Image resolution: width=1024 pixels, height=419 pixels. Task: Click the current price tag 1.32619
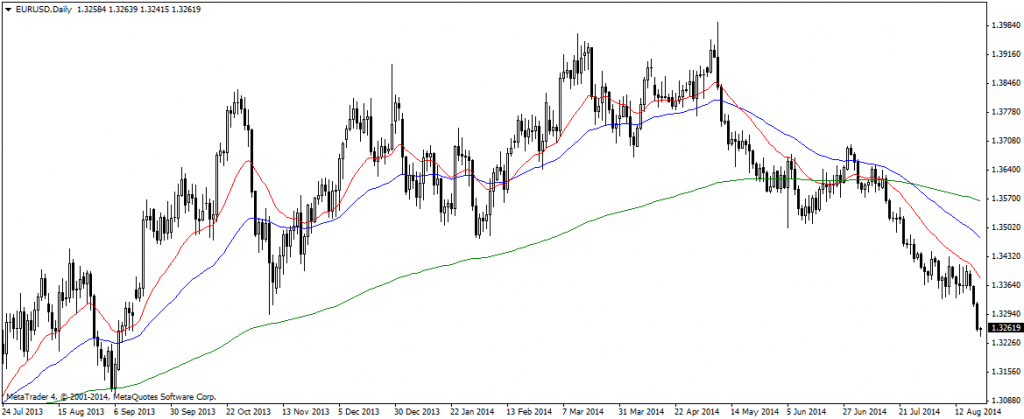click(x=1003, y=328)
